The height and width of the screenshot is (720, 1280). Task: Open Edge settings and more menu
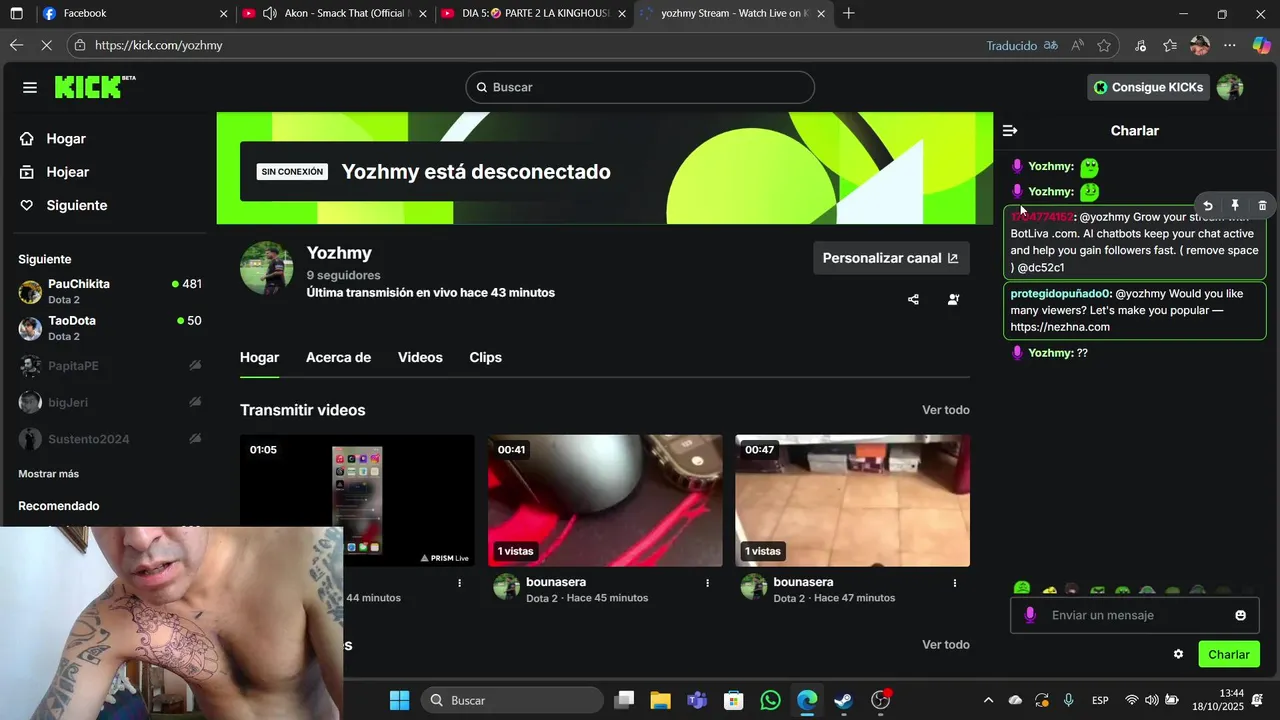[x=1230, y=45]
